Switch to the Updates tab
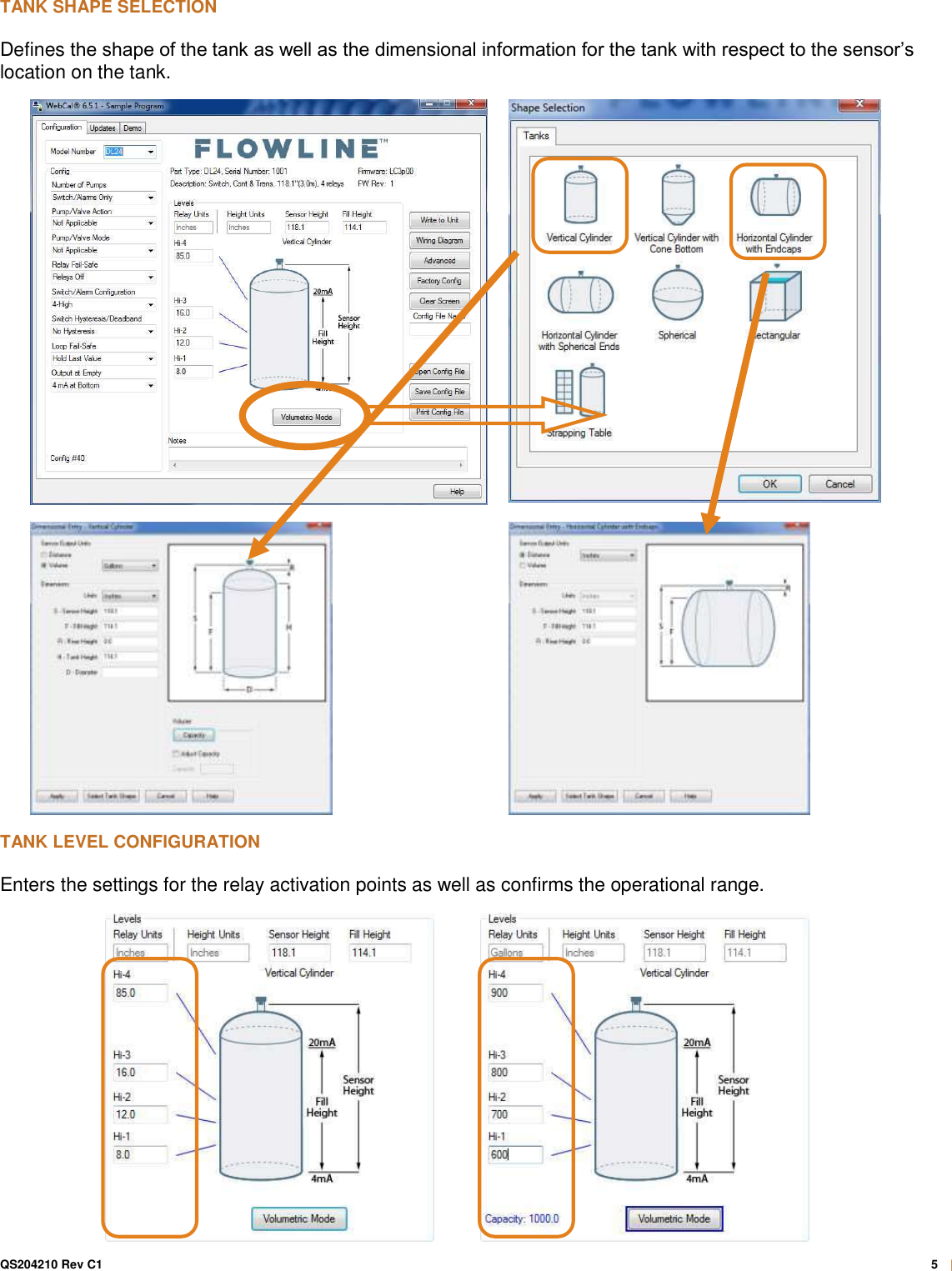 [103, 128]
